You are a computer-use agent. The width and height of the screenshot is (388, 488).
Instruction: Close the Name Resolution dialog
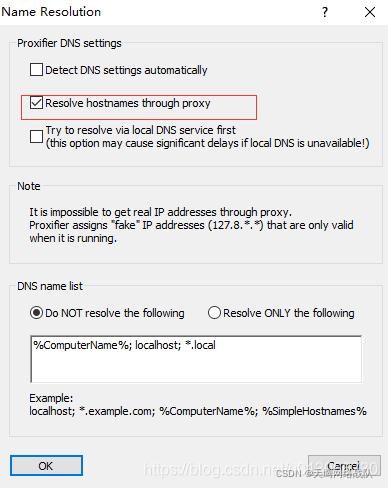click(370, 12)
